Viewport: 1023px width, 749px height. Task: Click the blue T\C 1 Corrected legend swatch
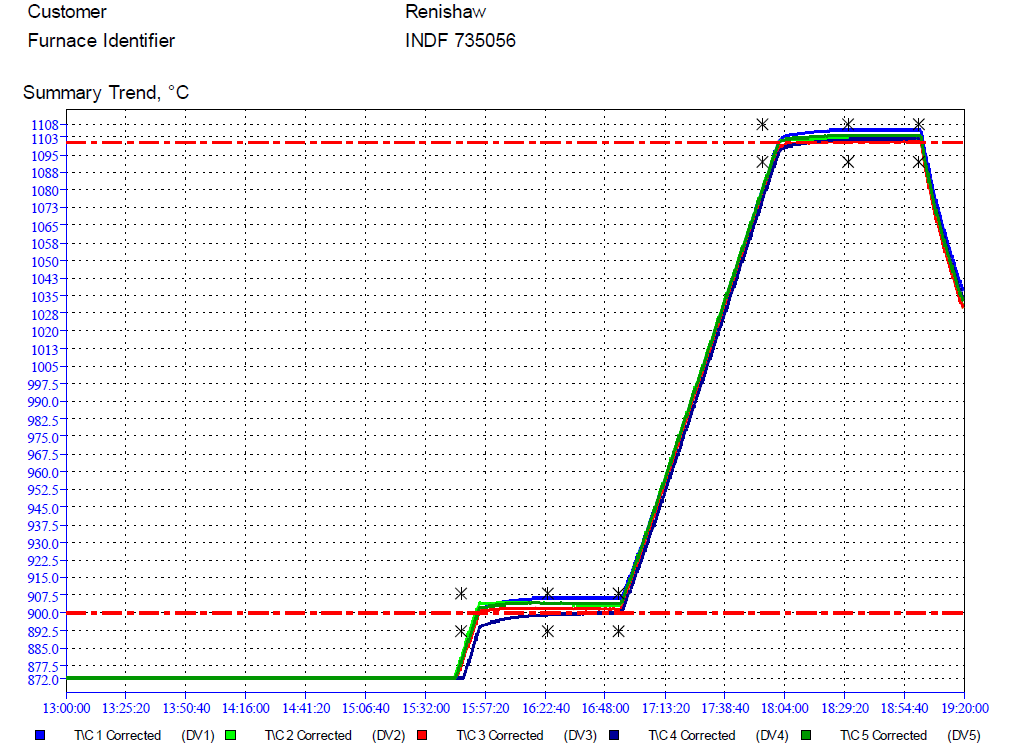click(x=41, y=735)
